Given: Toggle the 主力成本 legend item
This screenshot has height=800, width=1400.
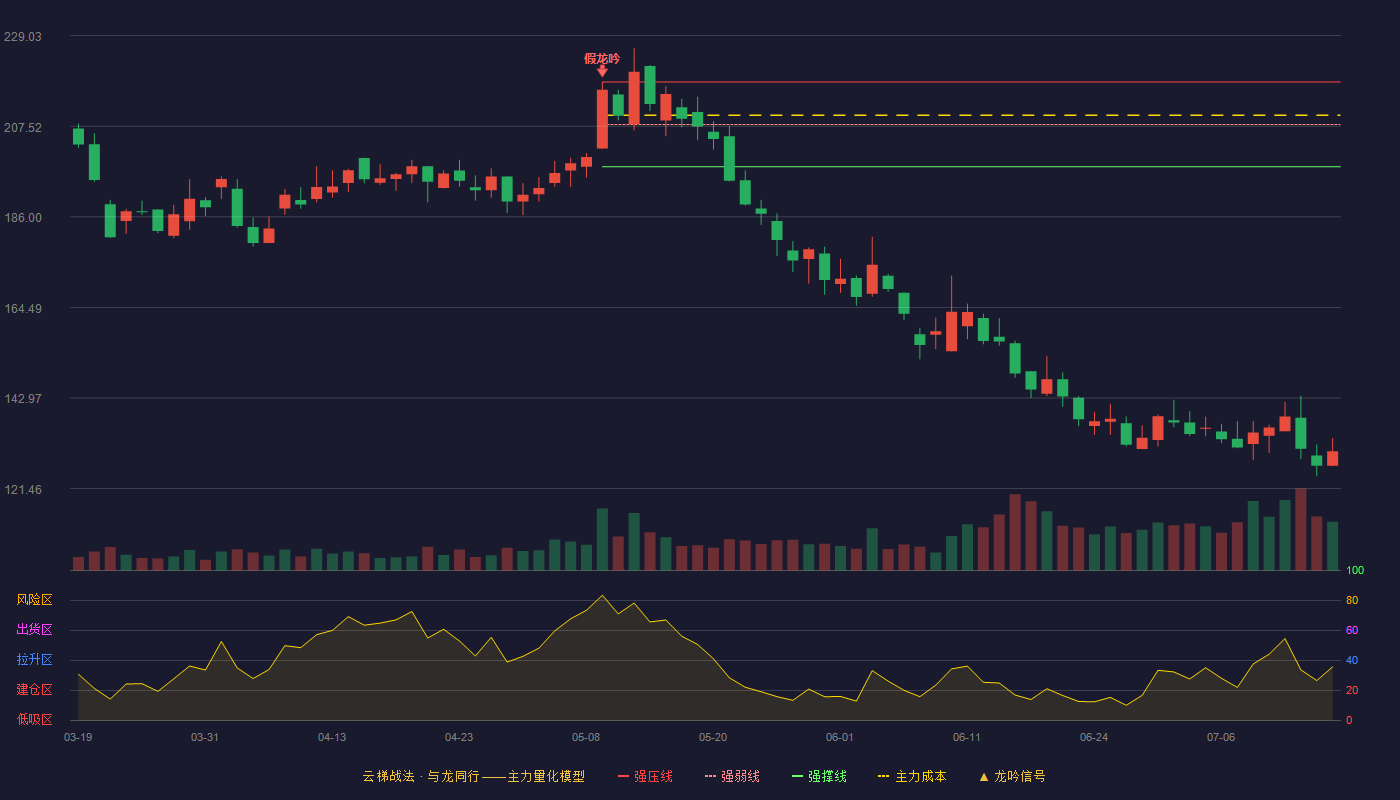Looking at the screenshot, I should 911,776.
